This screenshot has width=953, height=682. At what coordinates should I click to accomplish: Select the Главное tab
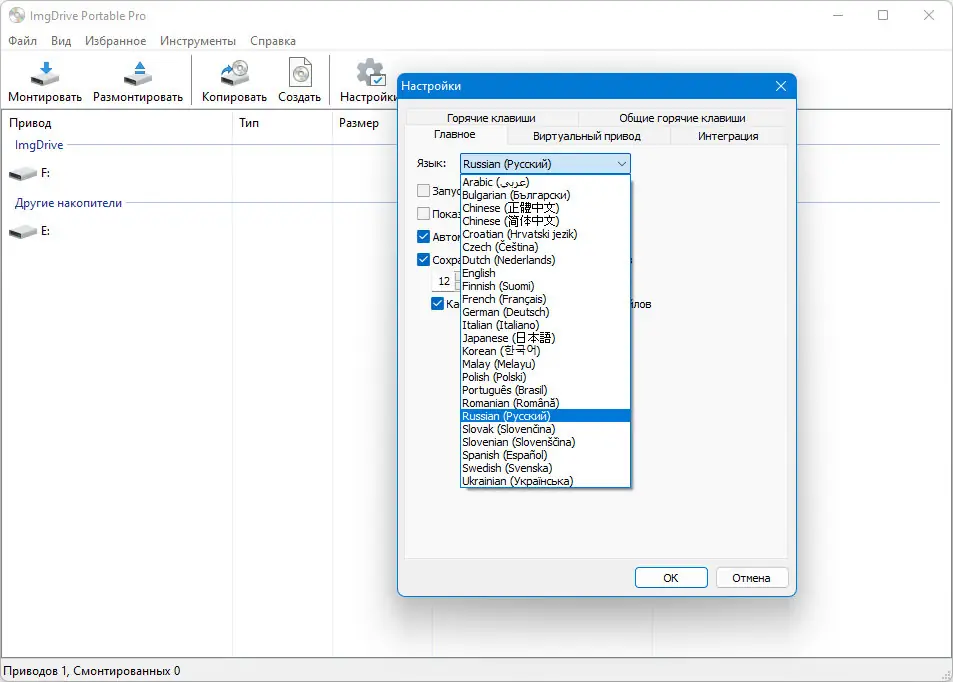[x=455, y=134]
